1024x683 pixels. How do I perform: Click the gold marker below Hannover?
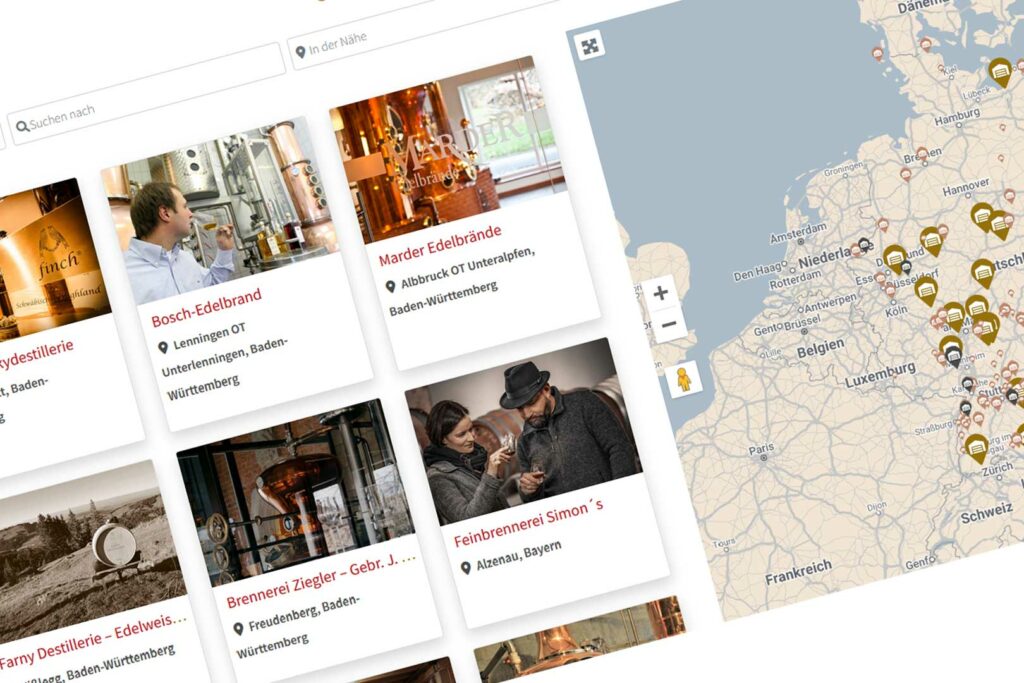[x=984, y=217]
